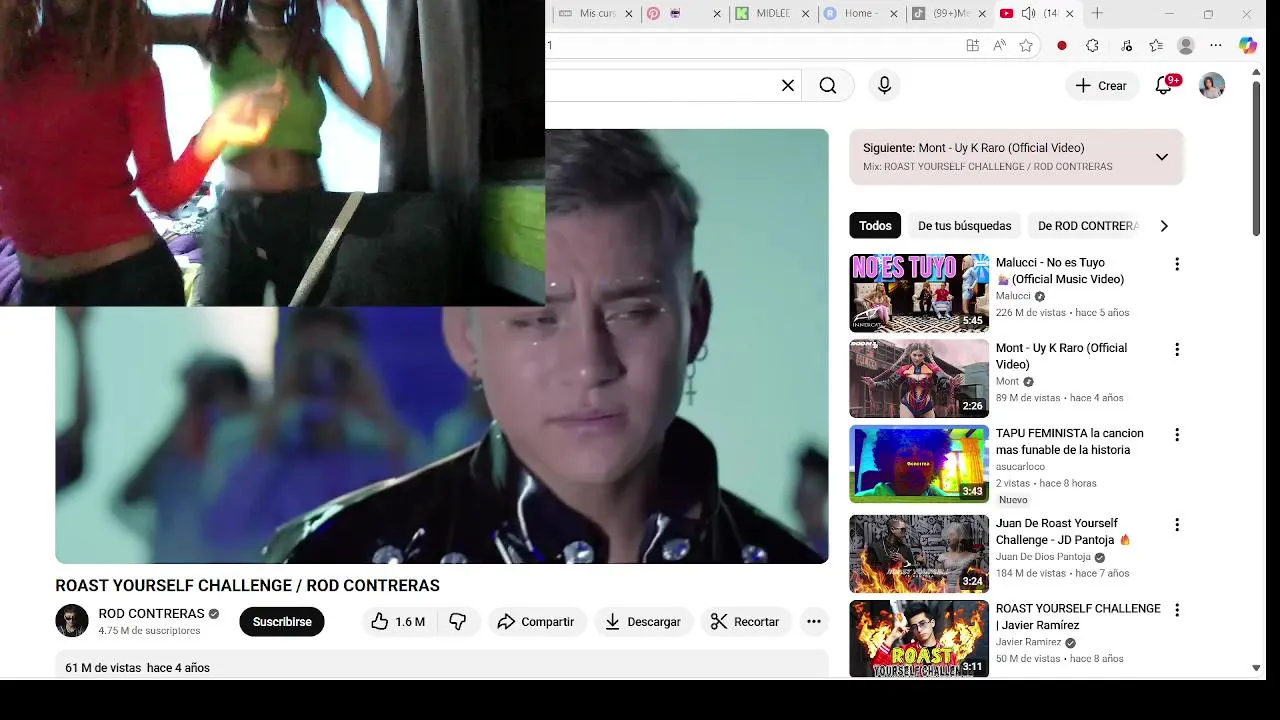Select the De ROD CONTRERAS filter chip
The height and width of the screenshot is (720, 1280).
pos(1088,226)
